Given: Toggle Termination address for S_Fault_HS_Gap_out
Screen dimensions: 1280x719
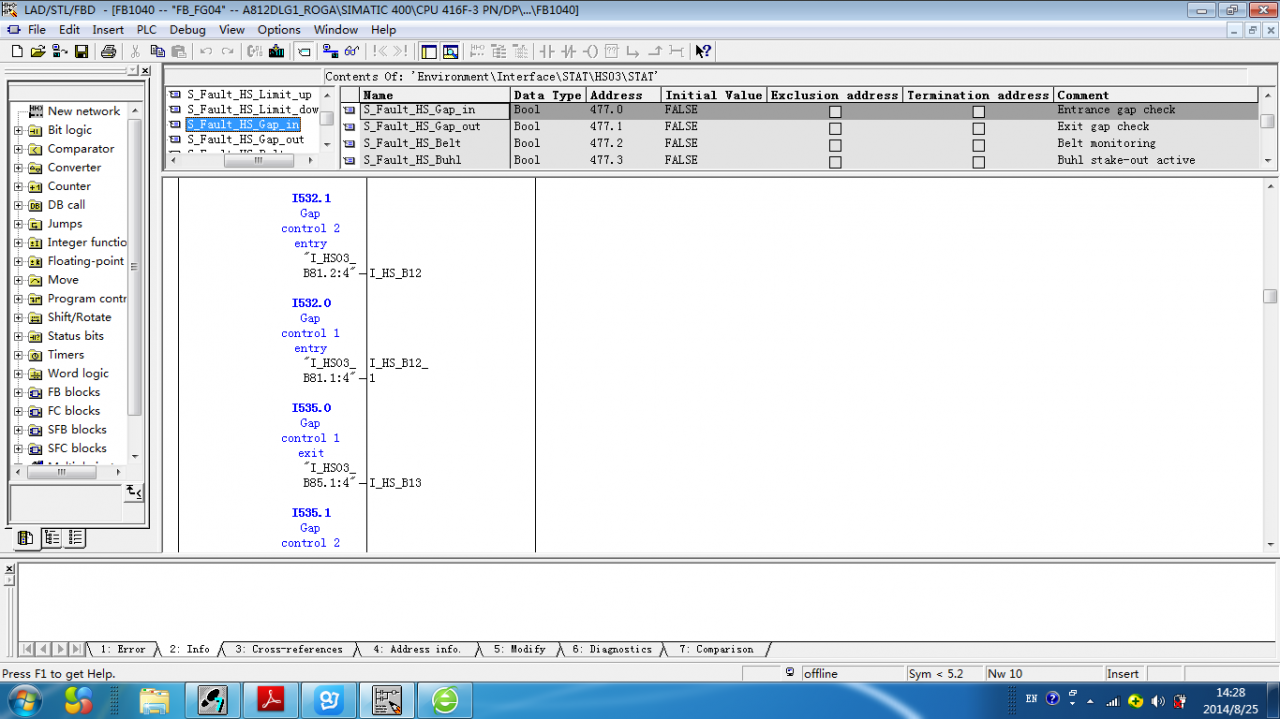Looking at the screenshot, I should point(978,128).
